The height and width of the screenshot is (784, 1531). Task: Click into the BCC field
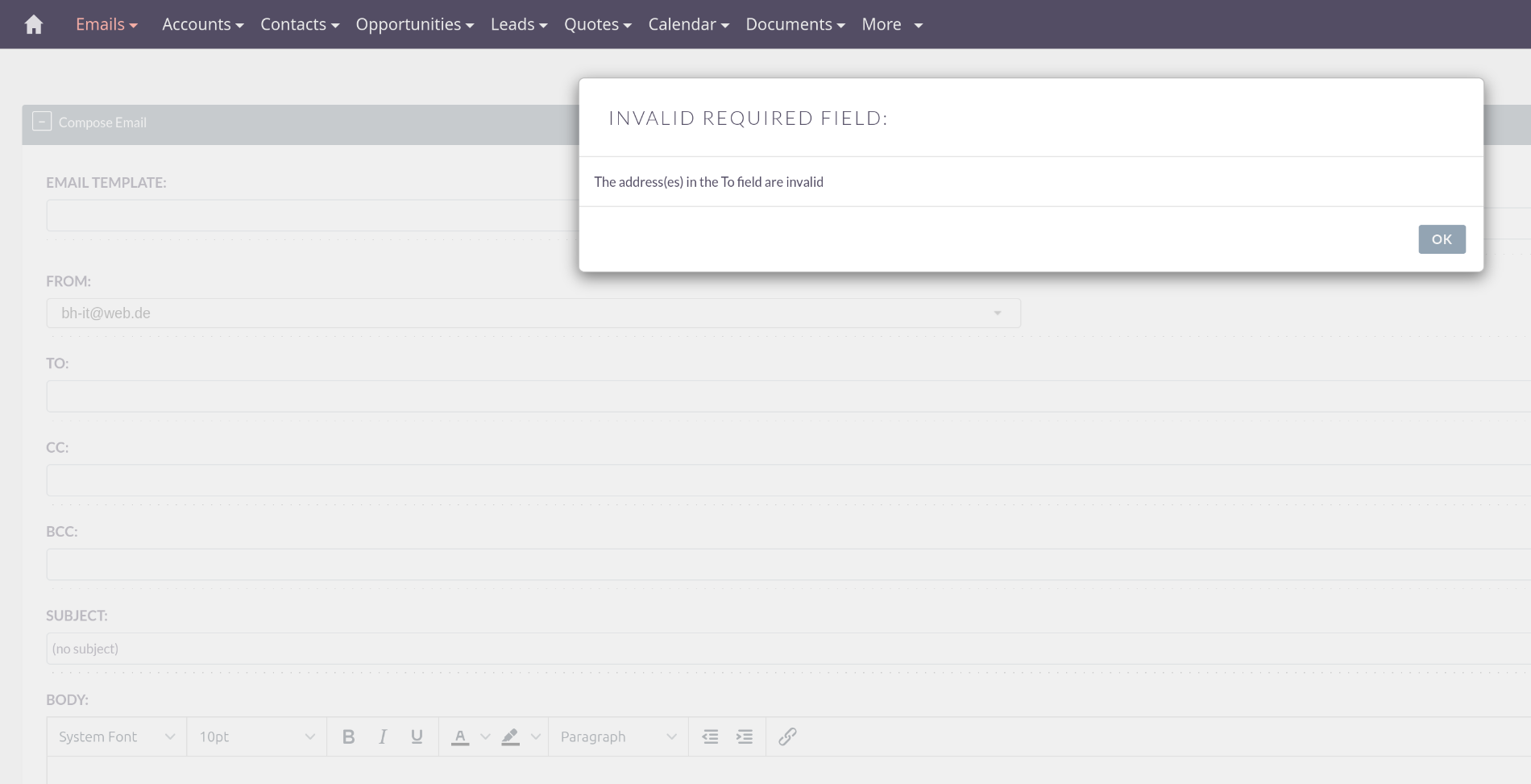[x=788, y=565]
